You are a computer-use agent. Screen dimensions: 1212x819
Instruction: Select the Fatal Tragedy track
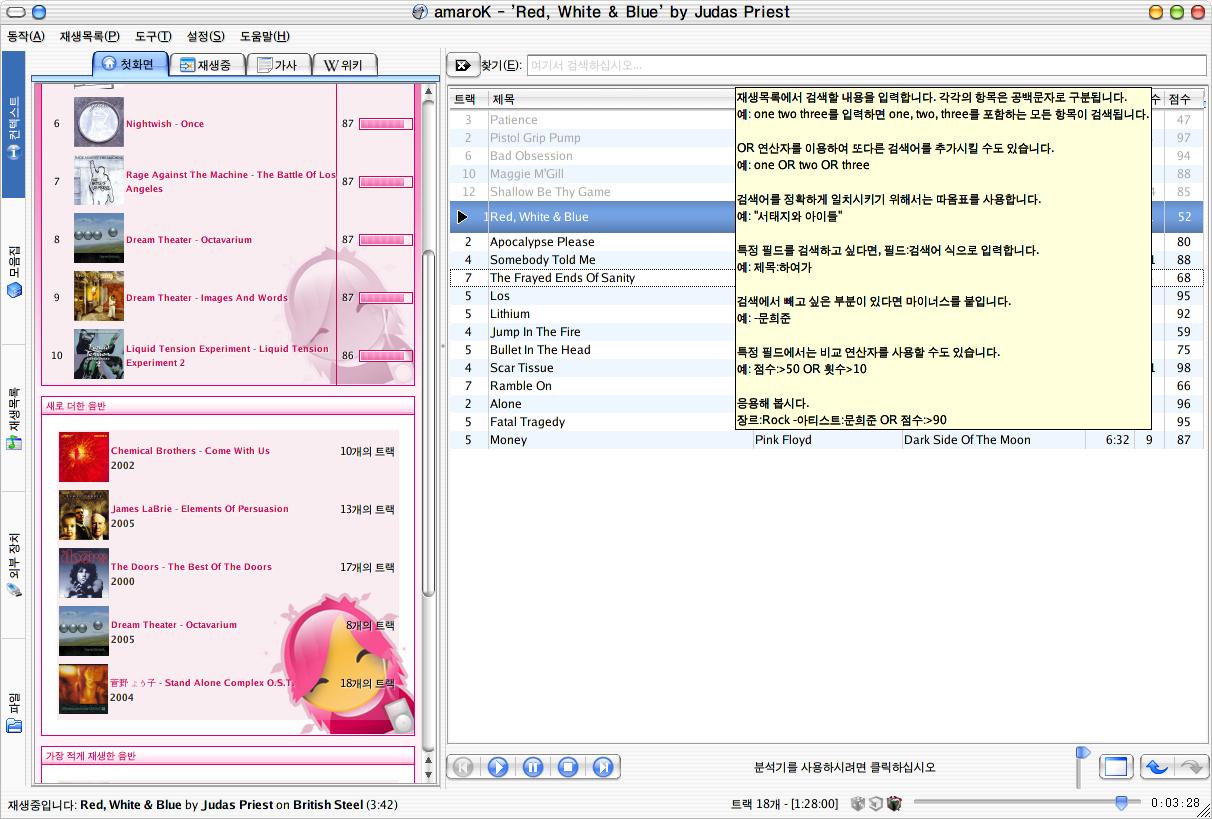(x=592, y=422)
